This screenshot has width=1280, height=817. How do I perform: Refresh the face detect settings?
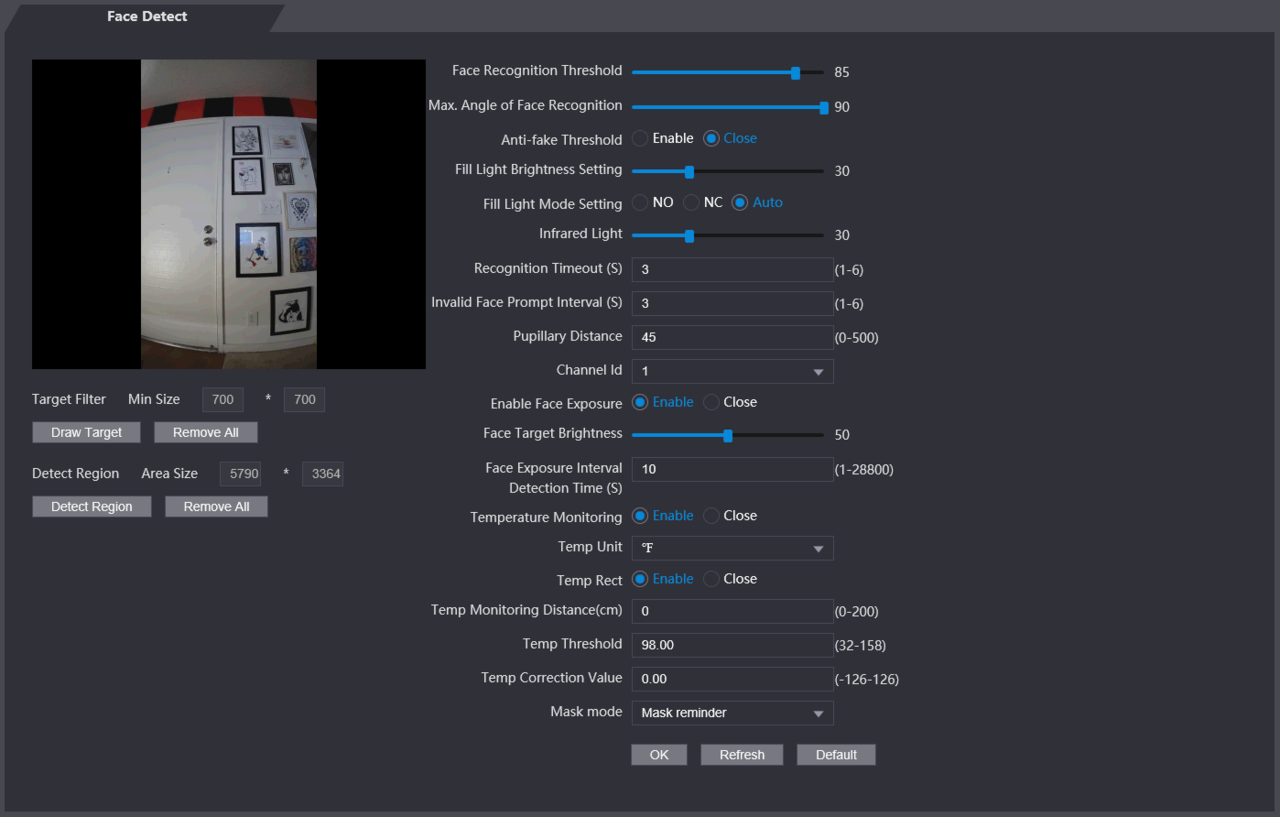pos(742,755)
